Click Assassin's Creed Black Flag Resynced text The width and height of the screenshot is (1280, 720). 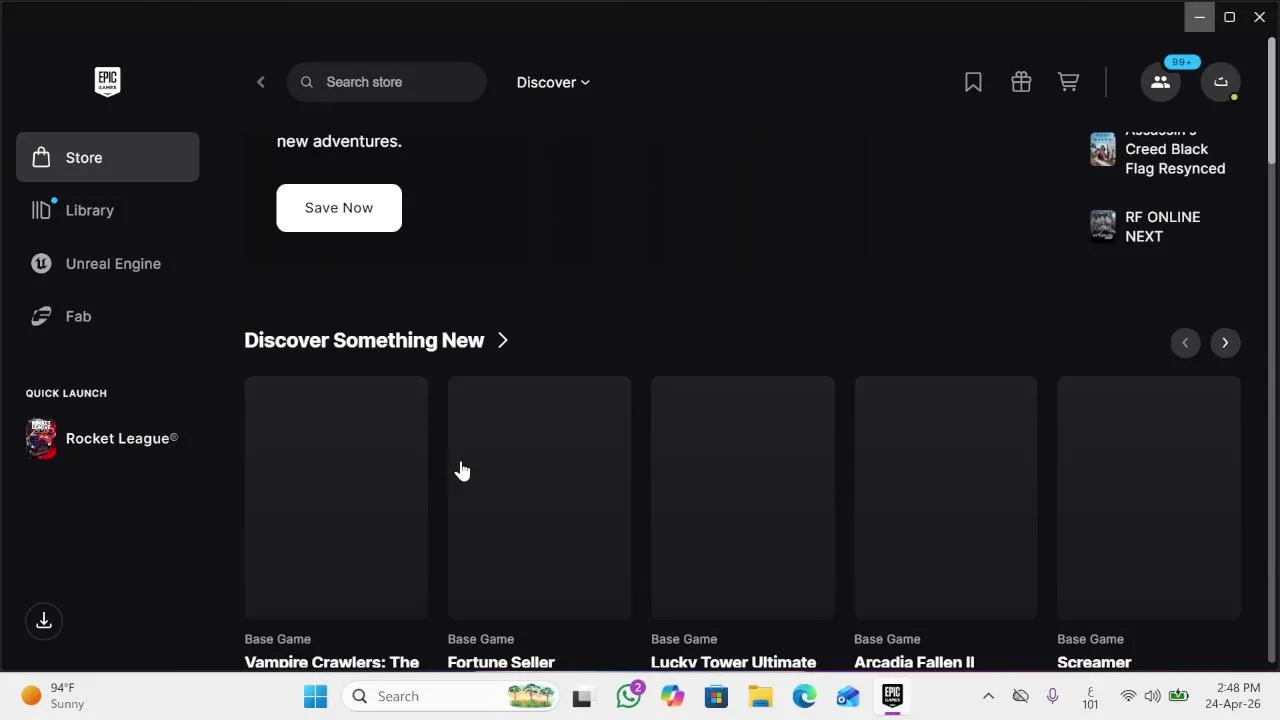click(x=1175, y=150)
